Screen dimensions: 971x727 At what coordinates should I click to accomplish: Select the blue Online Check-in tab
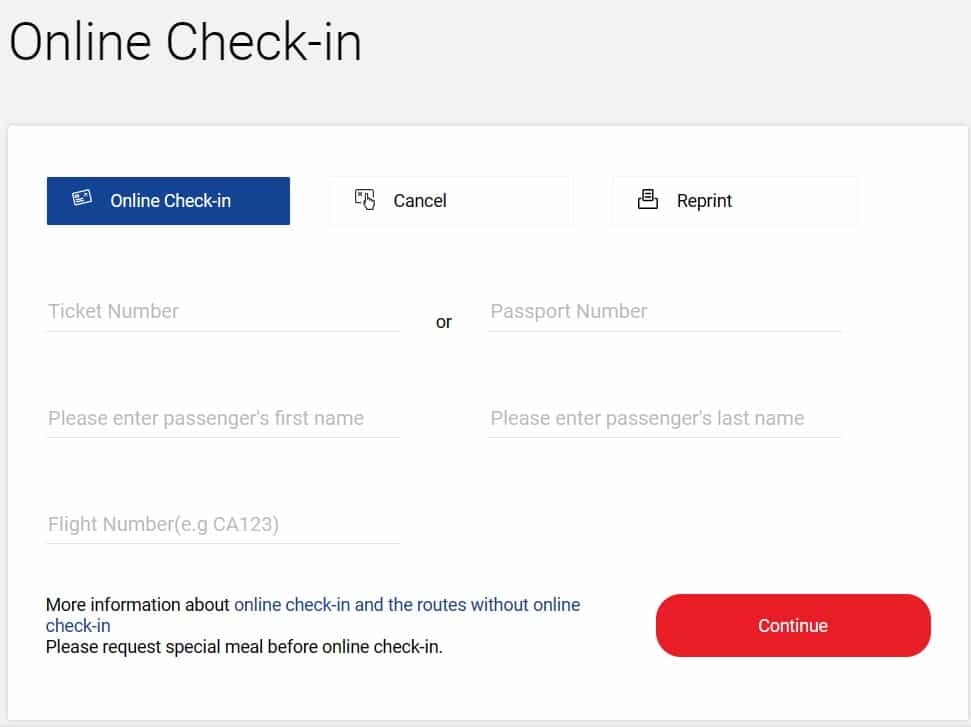pyautogui.click(x=168, y=201)
